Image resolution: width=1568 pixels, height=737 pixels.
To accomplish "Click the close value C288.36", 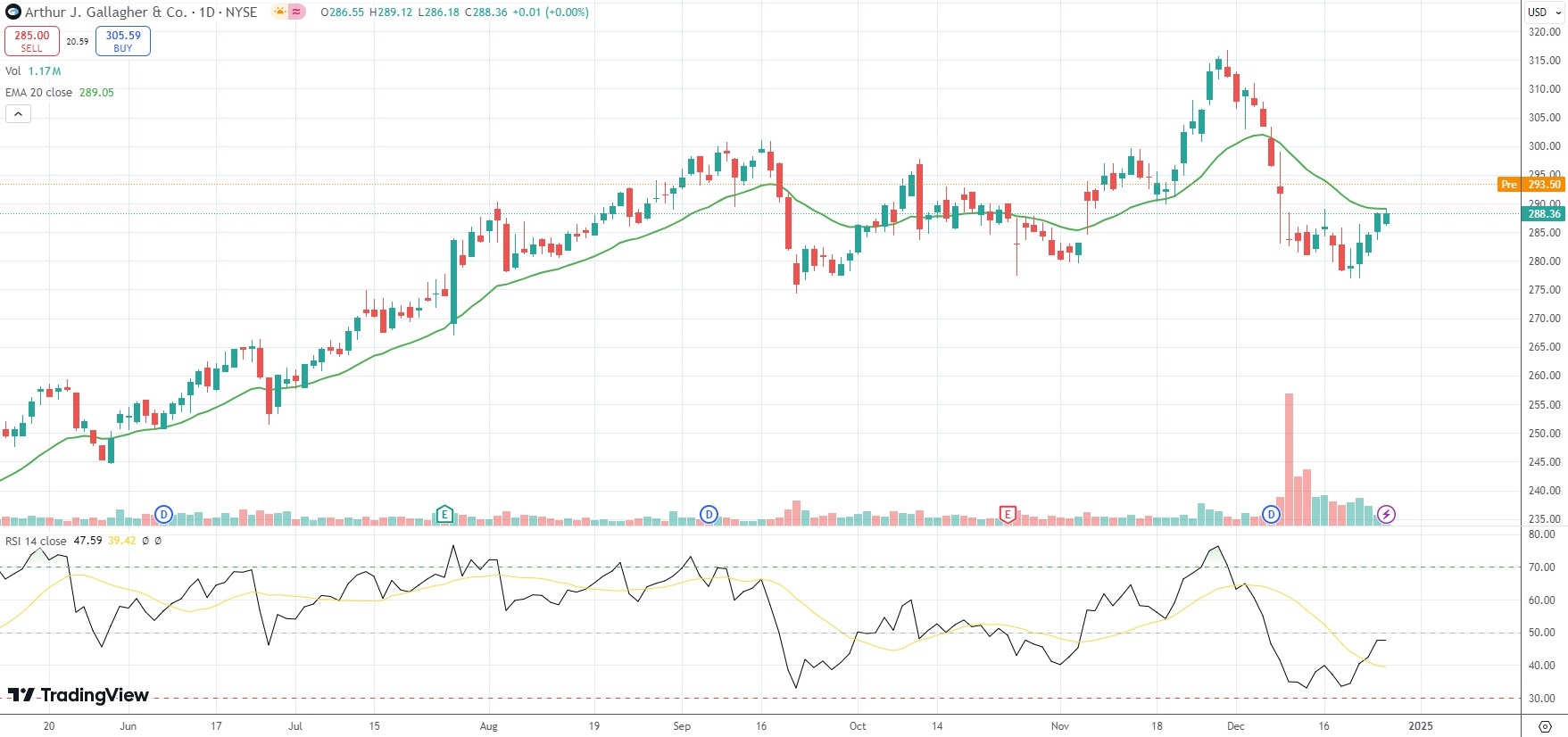I will (x=485, y=12).
